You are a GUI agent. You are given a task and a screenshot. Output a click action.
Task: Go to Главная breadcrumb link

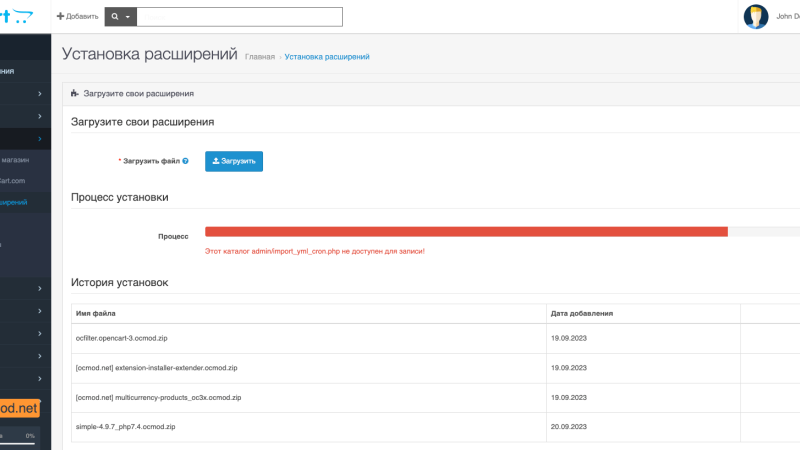[x=260, y=57]
